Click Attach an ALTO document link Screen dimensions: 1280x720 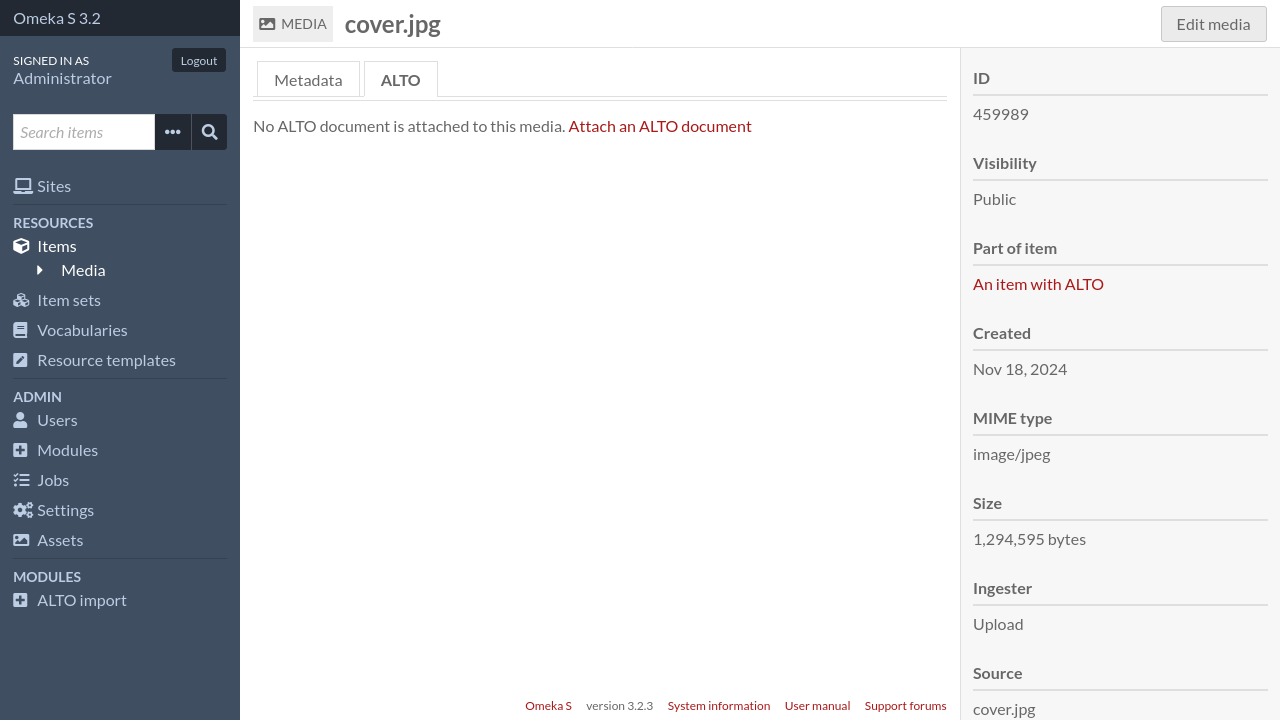click(x=660, y=126)
